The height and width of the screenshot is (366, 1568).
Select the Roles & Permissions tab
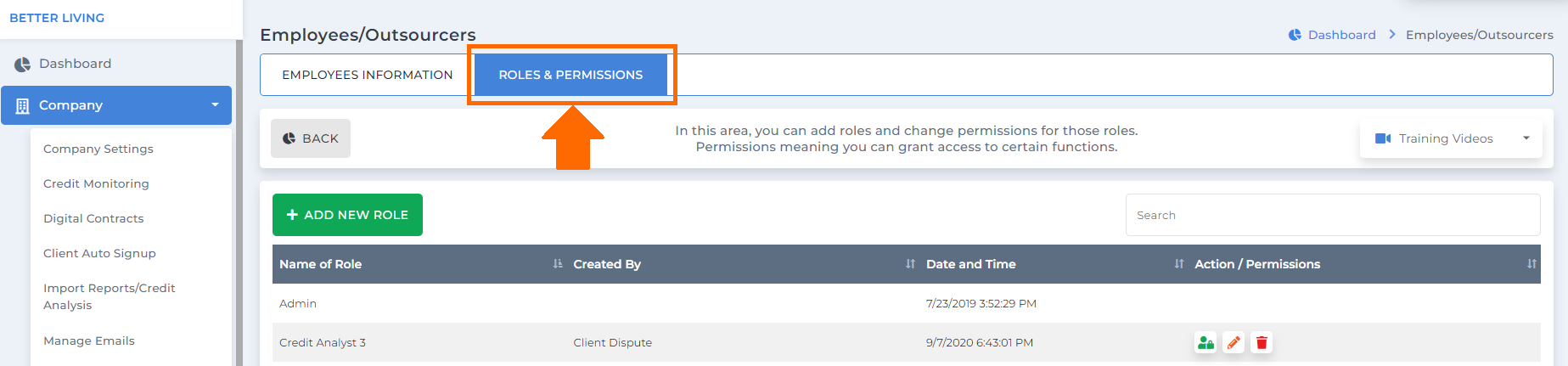click(570, 75)
